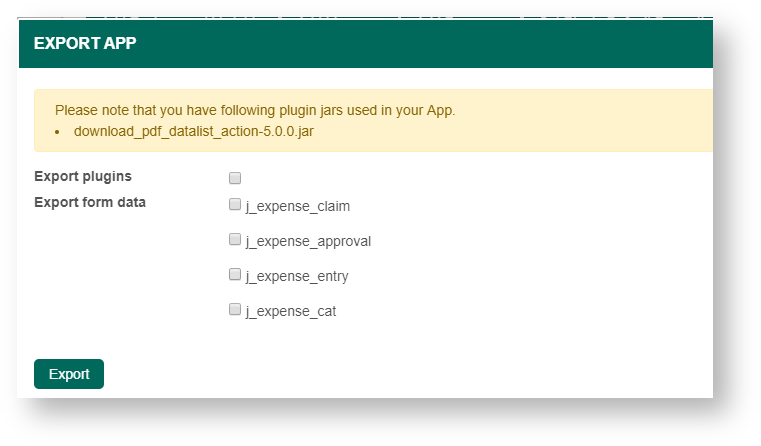Click the j_expense_claim label text
The width and height of the screenshot is (761, 446).
coord(297,206)
